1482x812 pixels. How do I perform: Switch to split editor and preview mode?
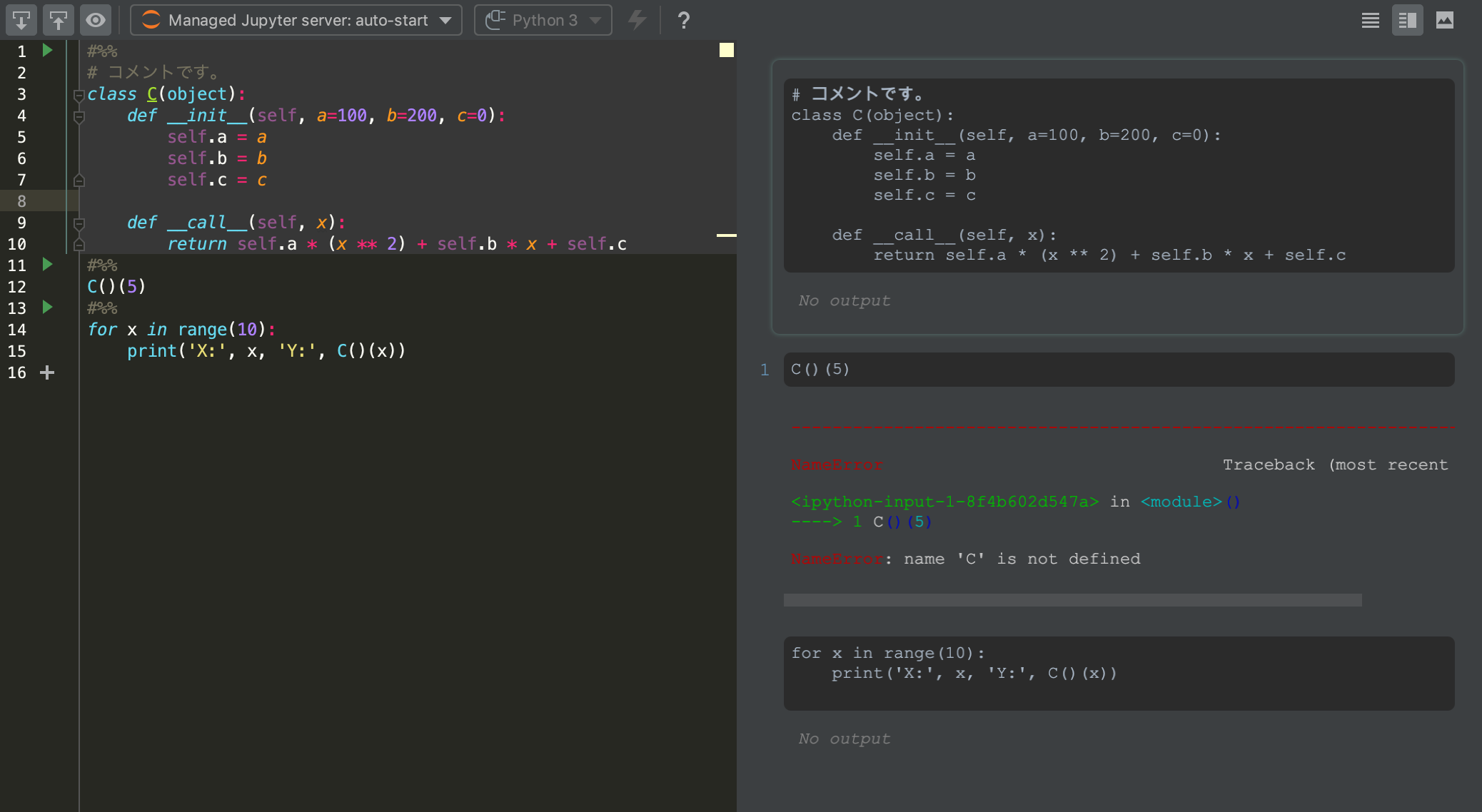(x=1408, y=20)
